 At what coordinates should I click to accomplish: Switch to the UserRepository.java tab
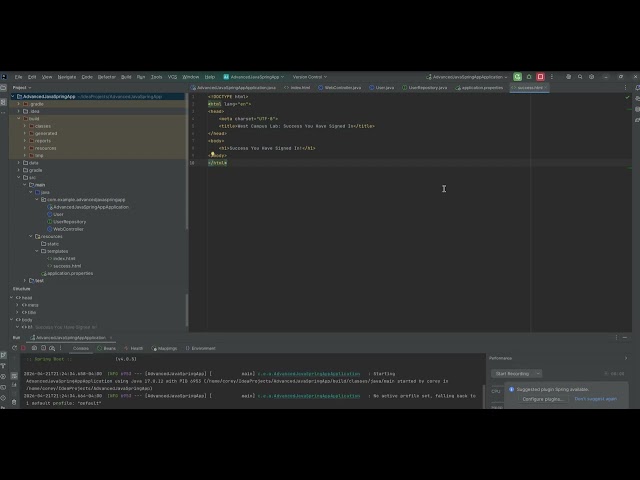point(424,88)
